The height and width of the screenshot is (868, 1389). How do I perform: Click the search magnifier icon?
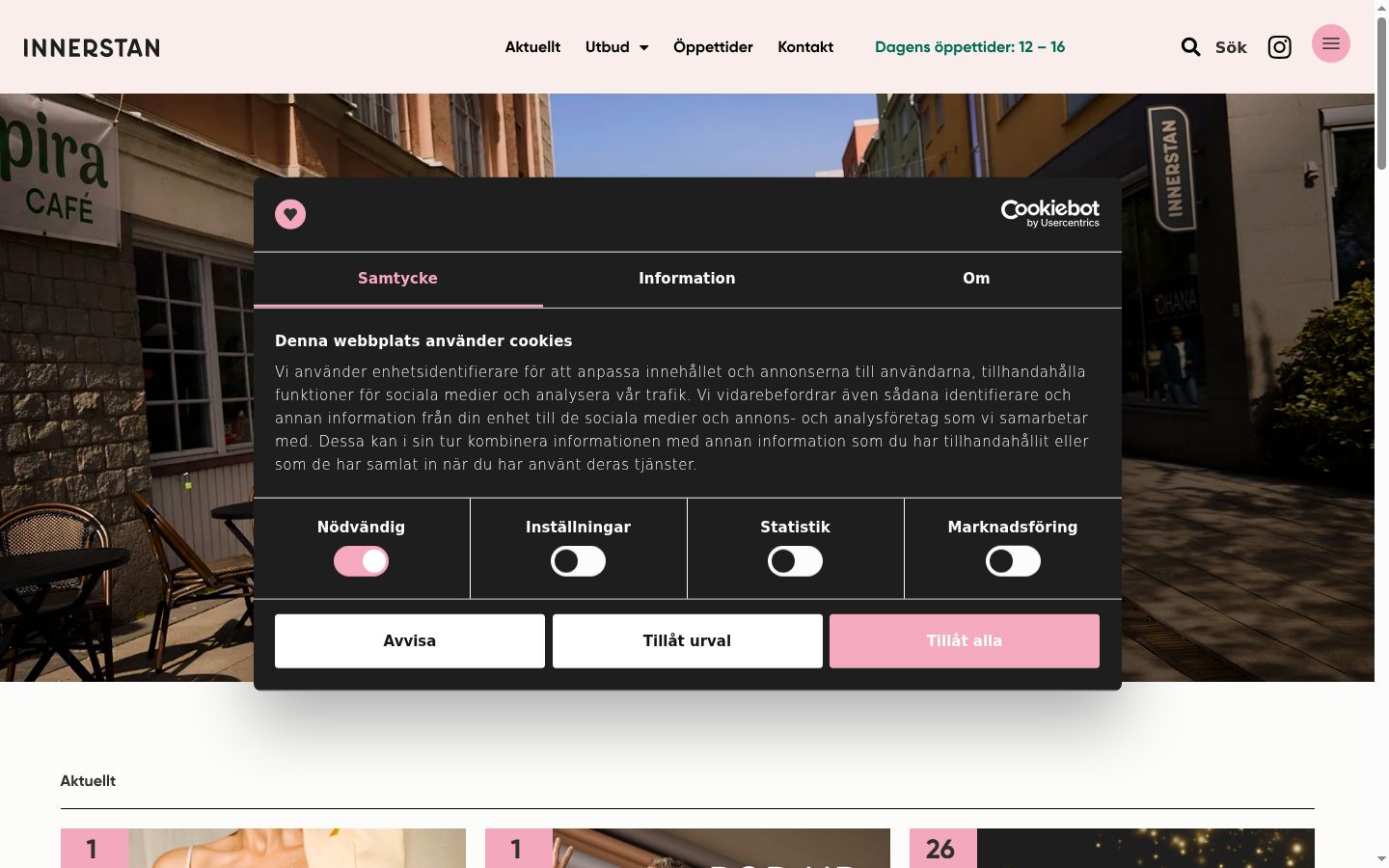tap(1190, 47)
